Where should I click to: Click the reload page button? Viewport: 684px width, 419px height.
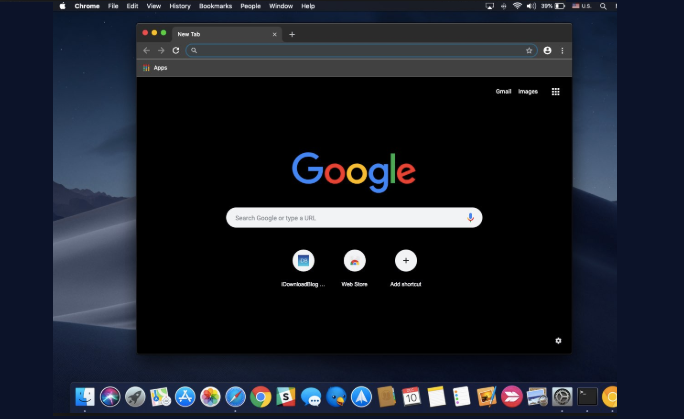[176, 50]
